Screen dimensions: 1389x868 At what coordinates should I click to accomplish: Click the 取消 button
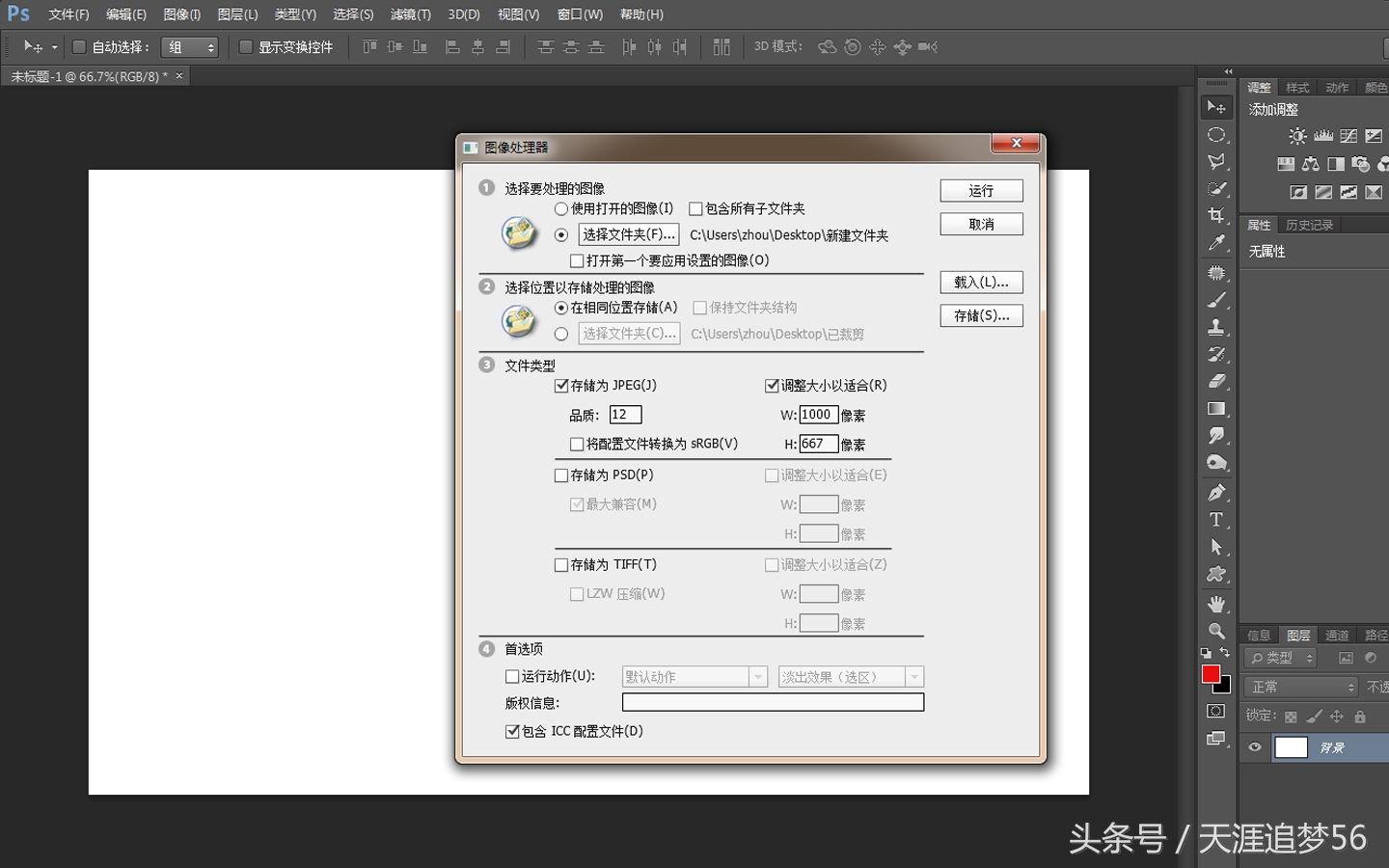(981, 224)
